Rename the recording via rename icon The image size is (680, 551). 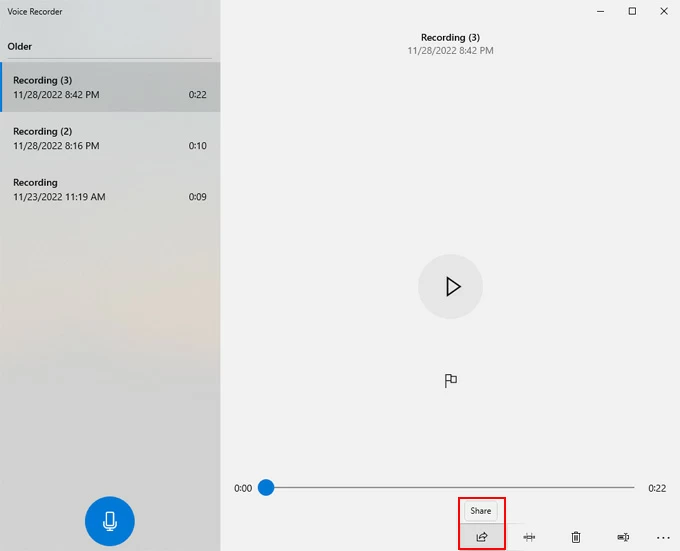[622, 537]
